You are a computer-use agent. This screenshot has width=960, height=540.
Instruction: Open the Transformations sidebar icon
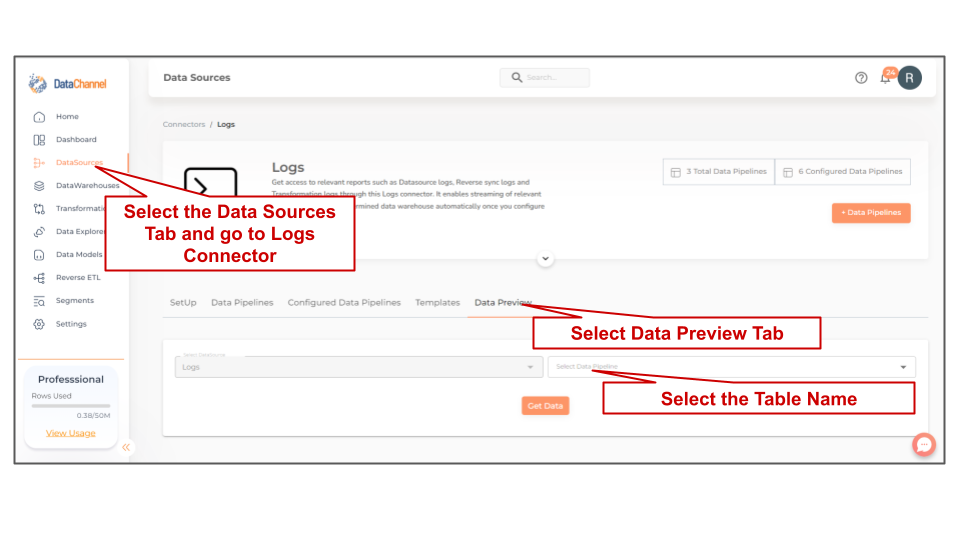click(x=39, y=209)
